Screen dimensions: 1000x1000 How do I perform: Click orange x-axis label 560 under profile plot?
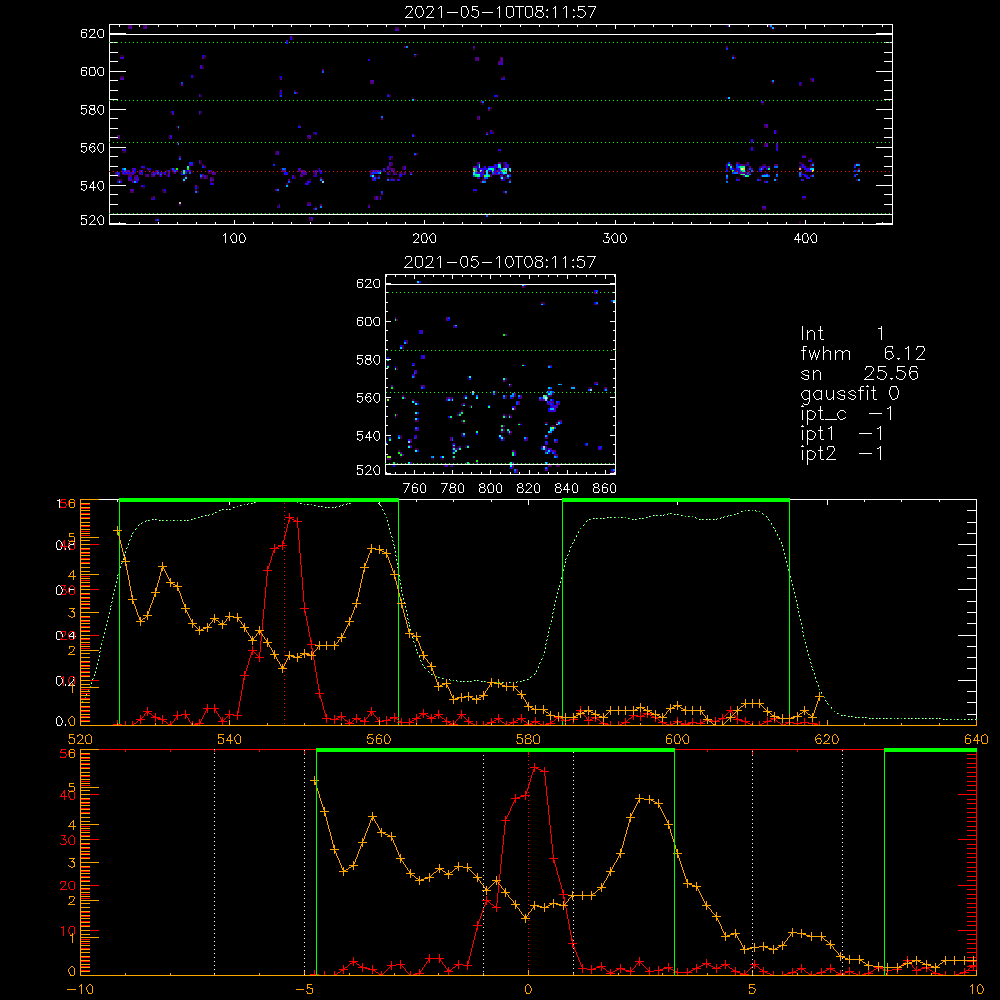[x=379, y=740]
